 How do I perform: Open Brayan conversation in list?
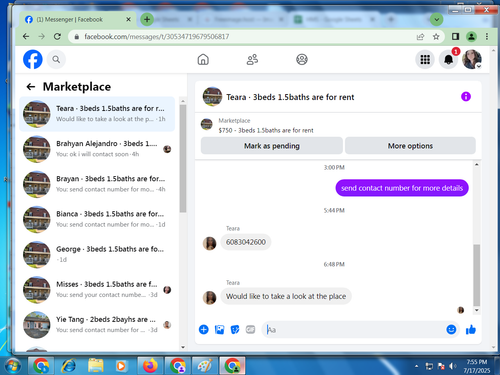click(x=97, y=184)
